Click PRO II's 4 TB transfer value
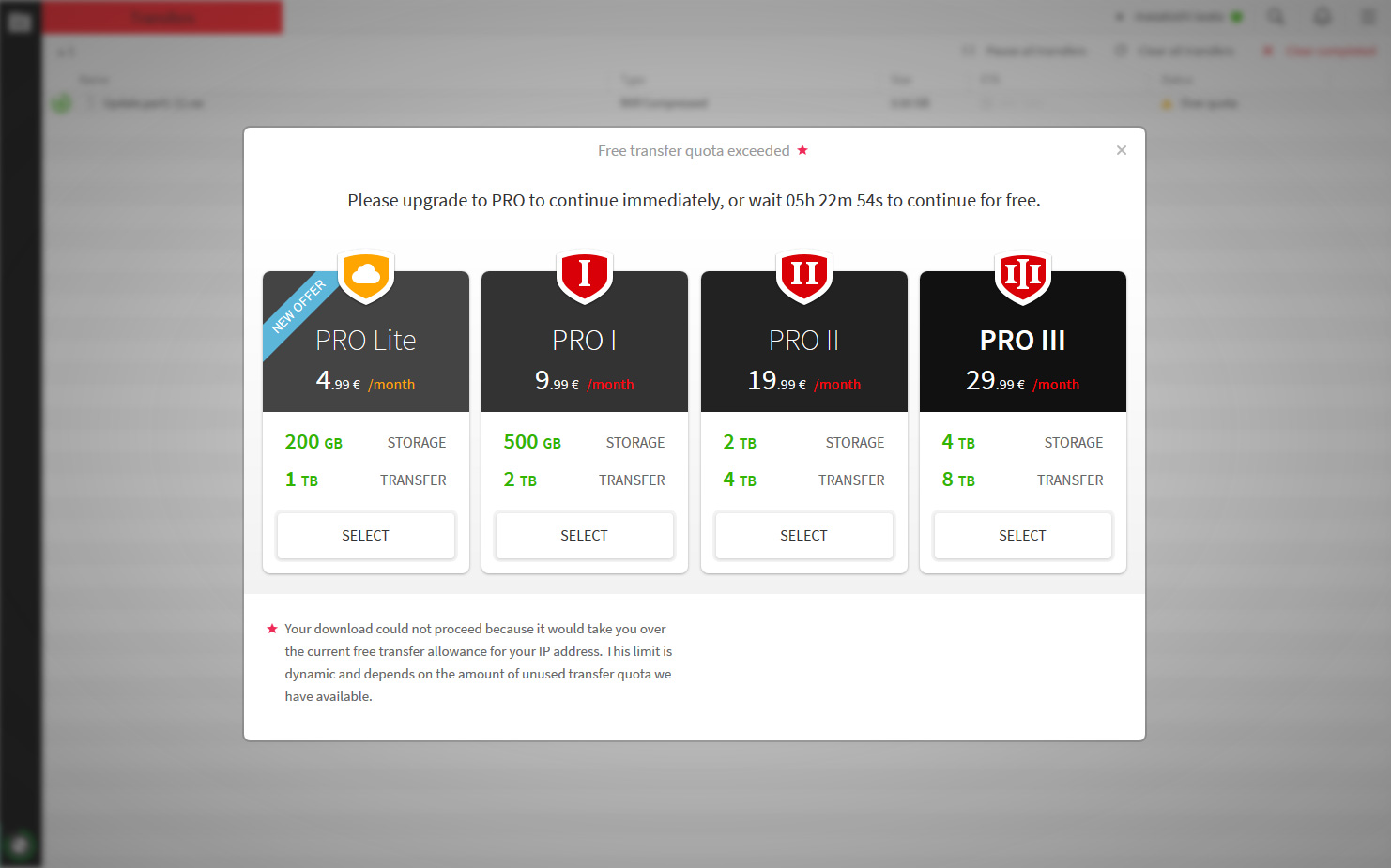 point(740,480)
